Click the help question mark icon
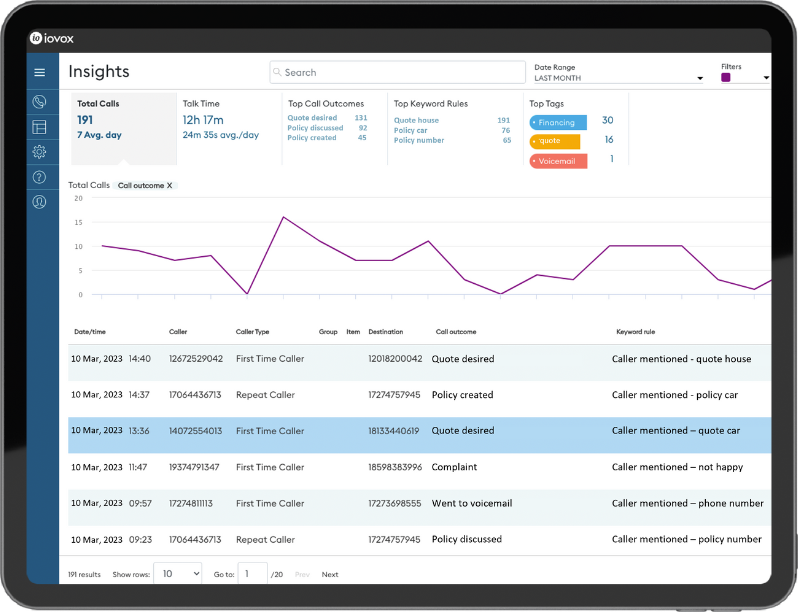Viewport: 798px width, 613px height. (x=40, y=177)
